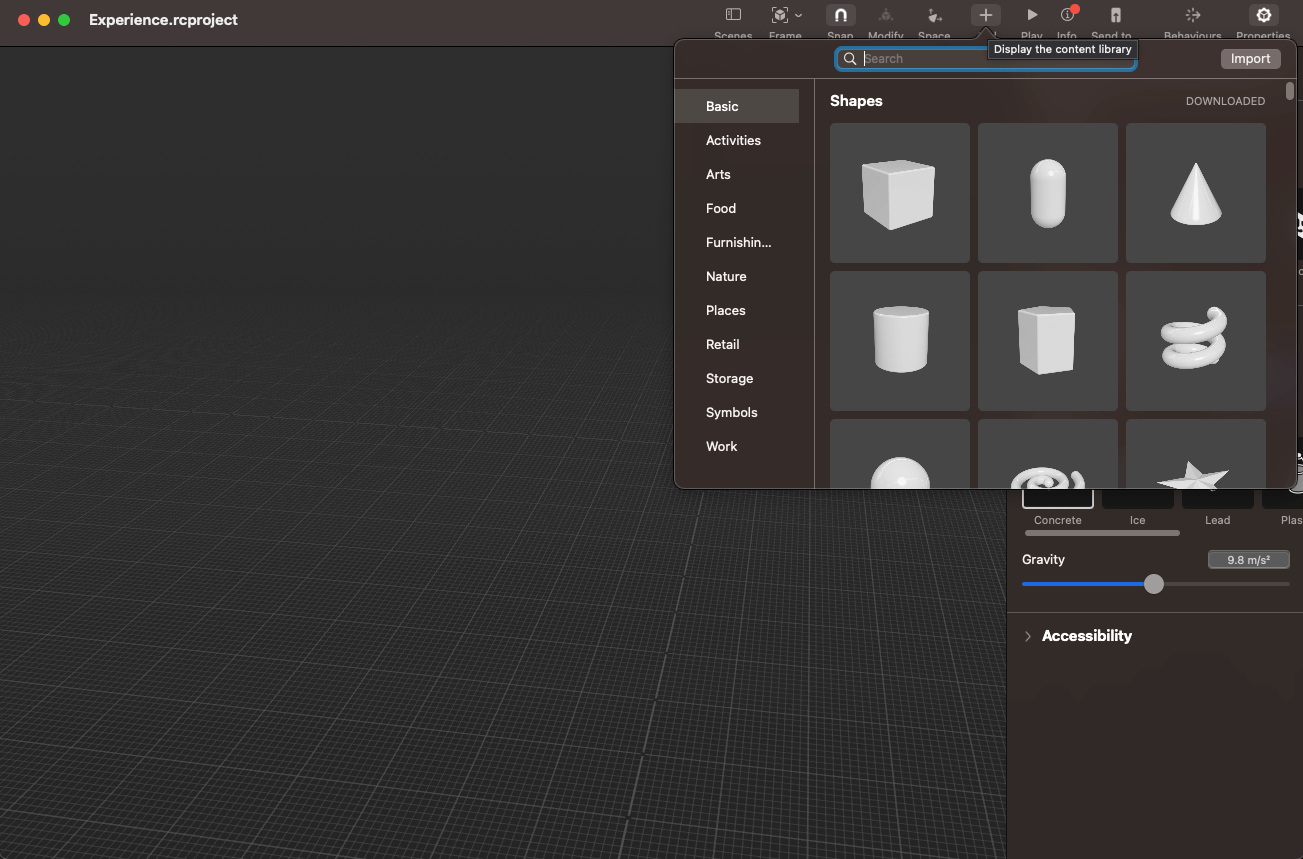Open the Info icon with red badge
Screen dimensions: 1303x859
point(1067,16)
